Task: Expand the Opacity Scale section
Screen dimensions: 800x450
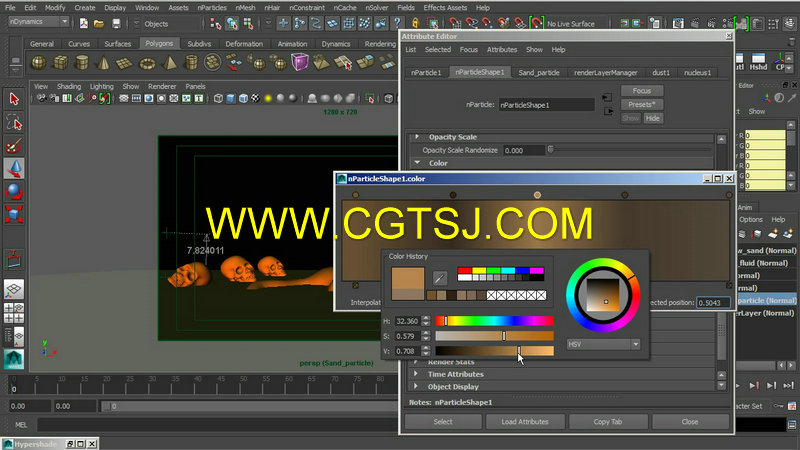Action: pyautogui.click(x=417, y=137)
